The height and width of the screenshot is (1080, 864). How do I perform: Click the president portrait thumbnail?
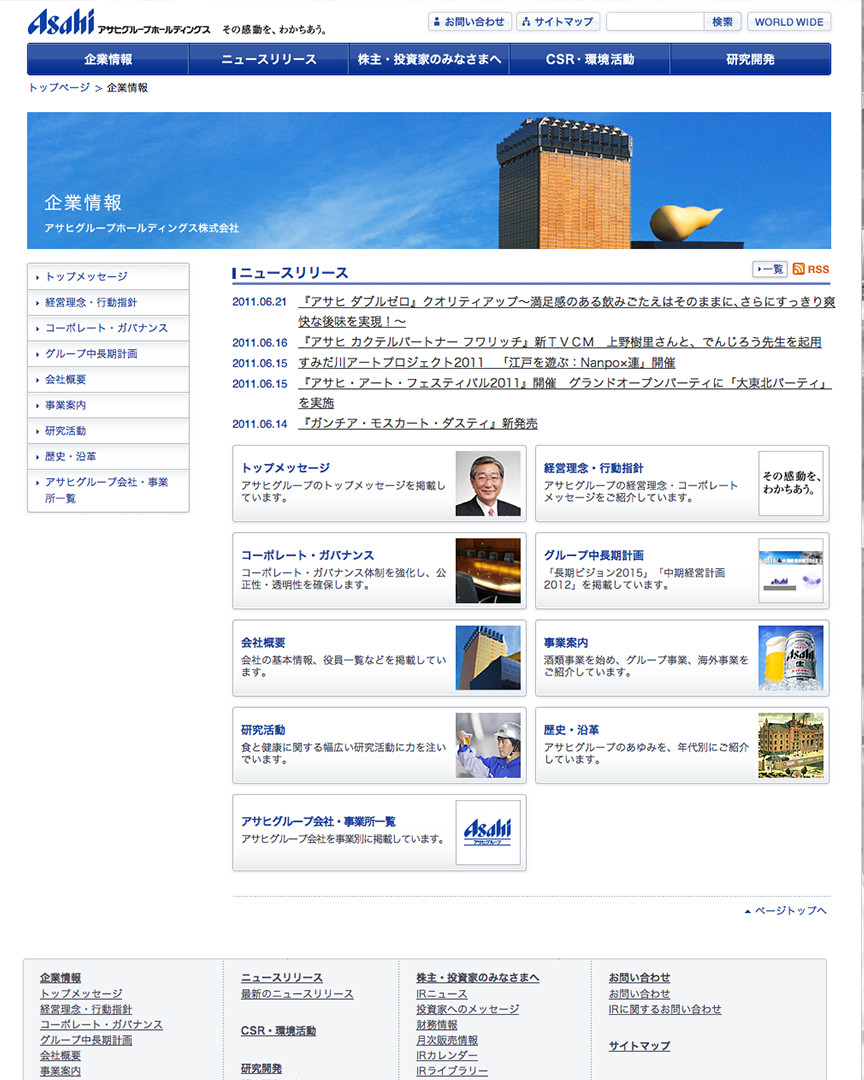coord(488,484)
